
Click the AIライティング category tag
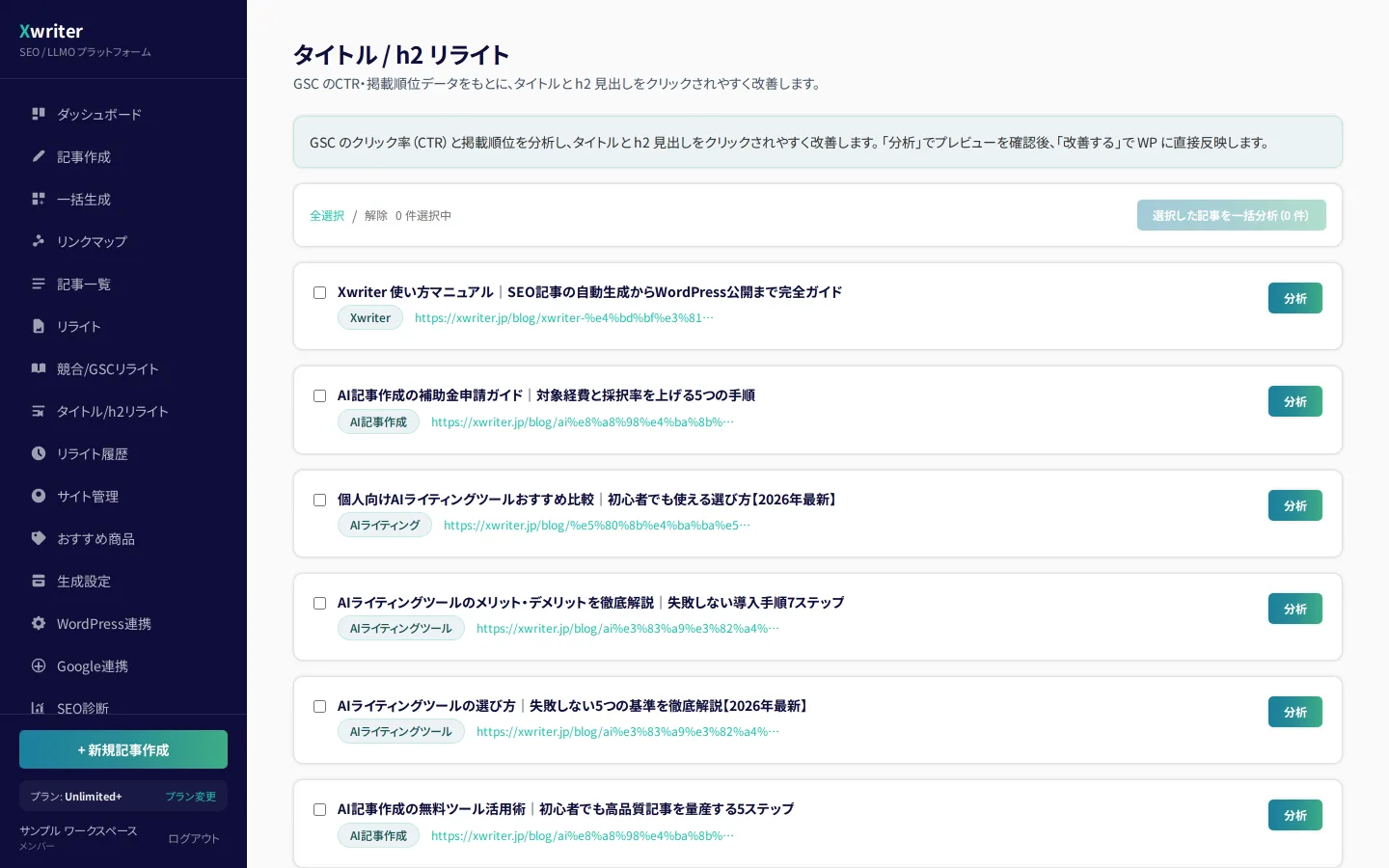point(385,526)
